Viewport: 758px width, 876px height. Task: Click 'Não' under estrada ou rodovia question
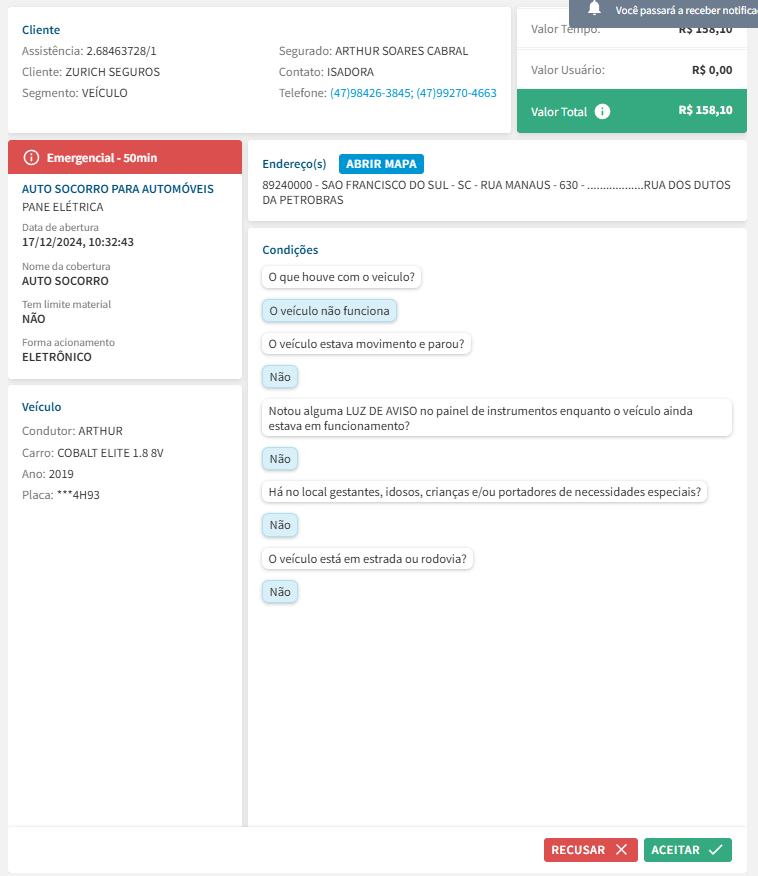[x=280, y=592]
